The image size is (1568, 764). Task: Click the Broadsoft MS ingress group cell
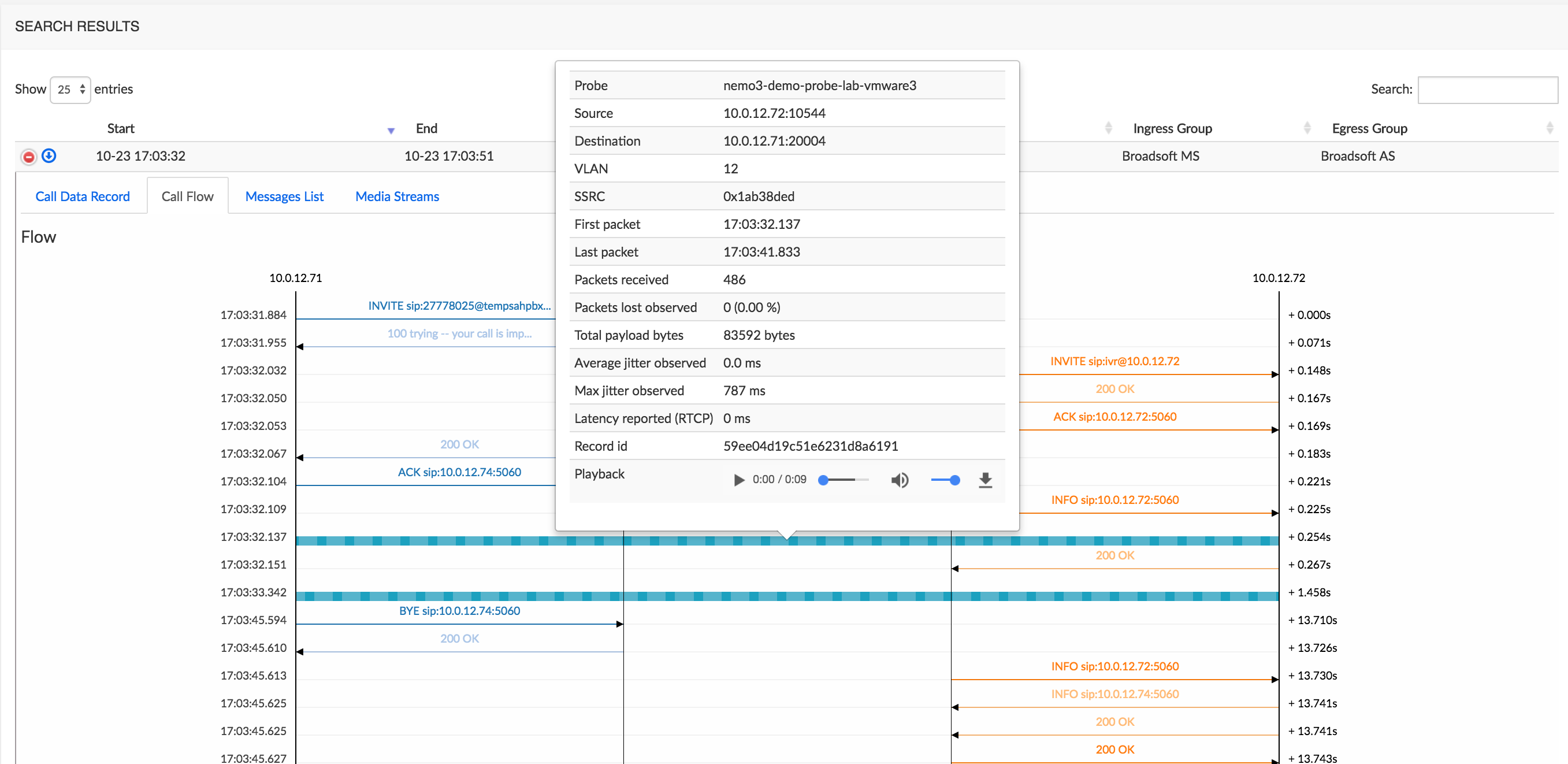pyautogui.click(x=1160, y=156)
